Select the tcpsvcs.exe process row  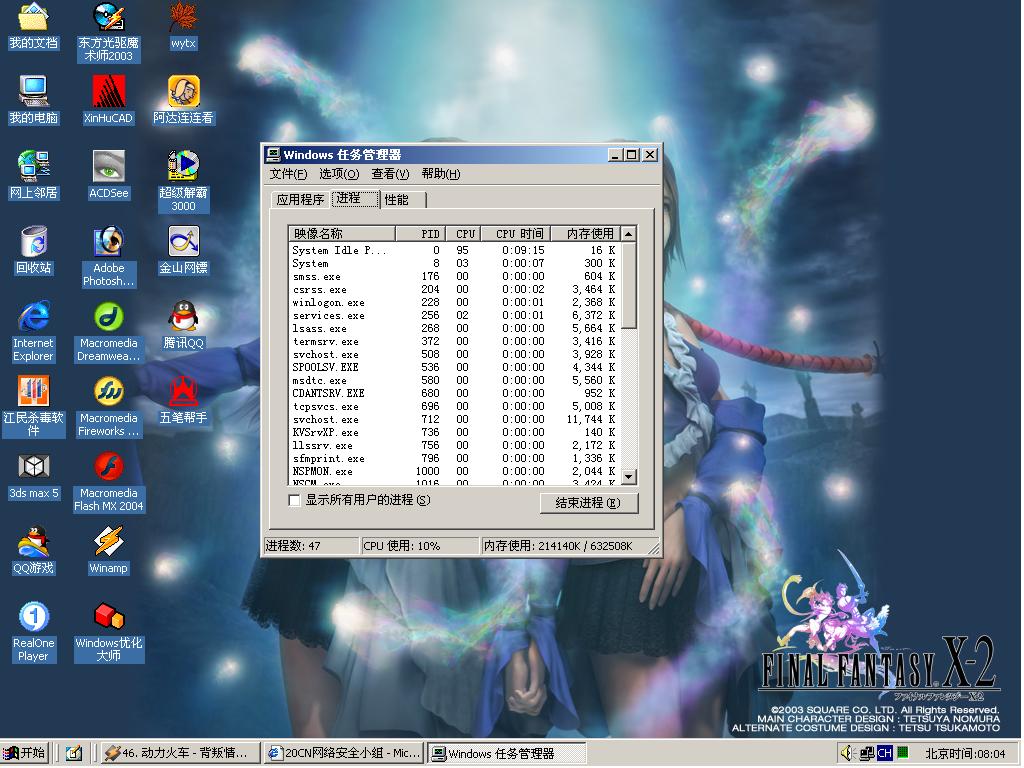(455, 406)
